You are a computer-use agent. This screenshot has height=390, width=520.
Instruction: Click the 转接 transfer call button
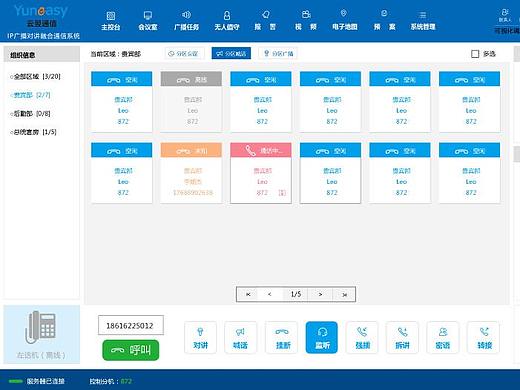pyautogui.click(x=484, y=338)
